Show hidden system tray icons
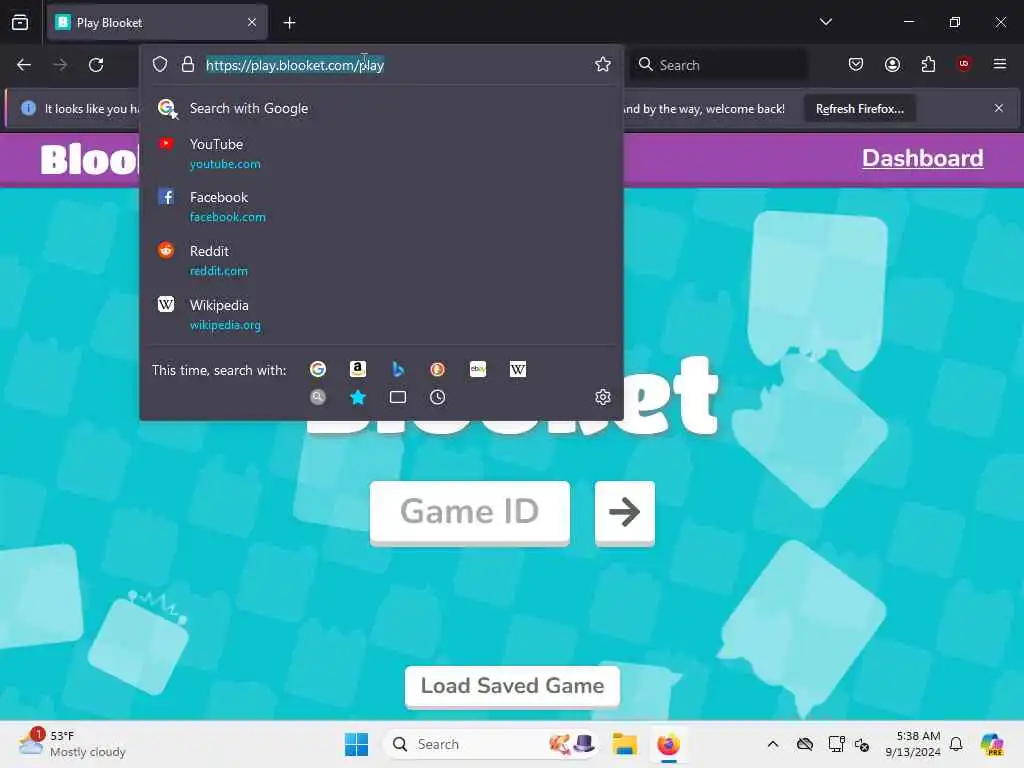The height and width of the screenshot is (768, 1024). tap(773, 744)
